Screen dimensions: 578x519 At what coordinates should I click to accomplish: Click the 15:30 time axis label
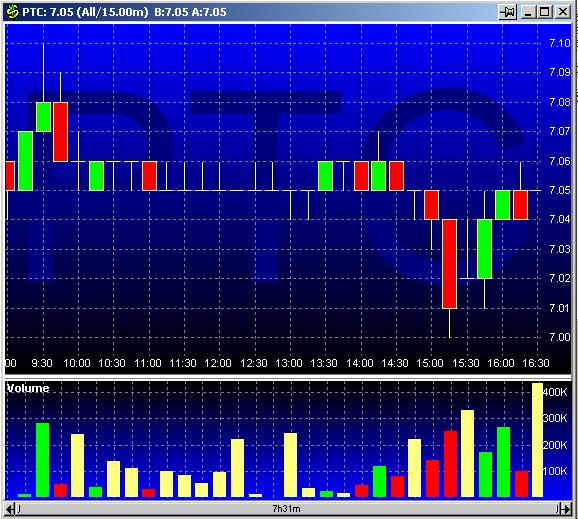[466, 363]
